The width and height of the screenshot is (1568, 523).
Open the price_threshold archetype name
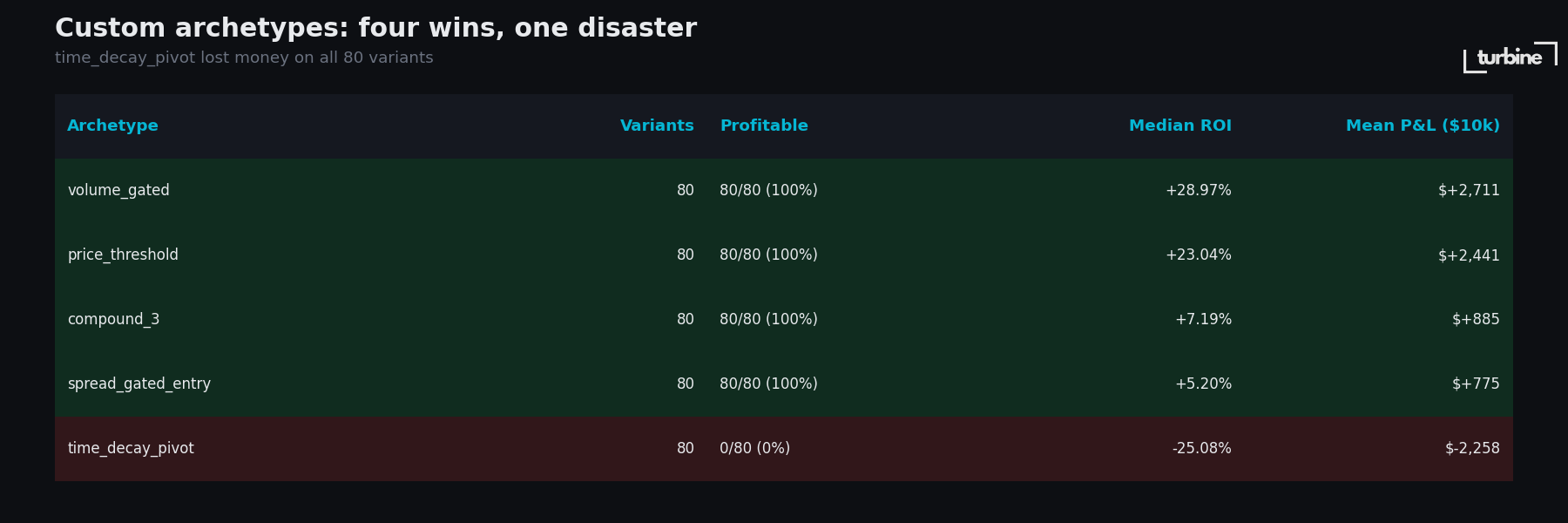(123, 255)
